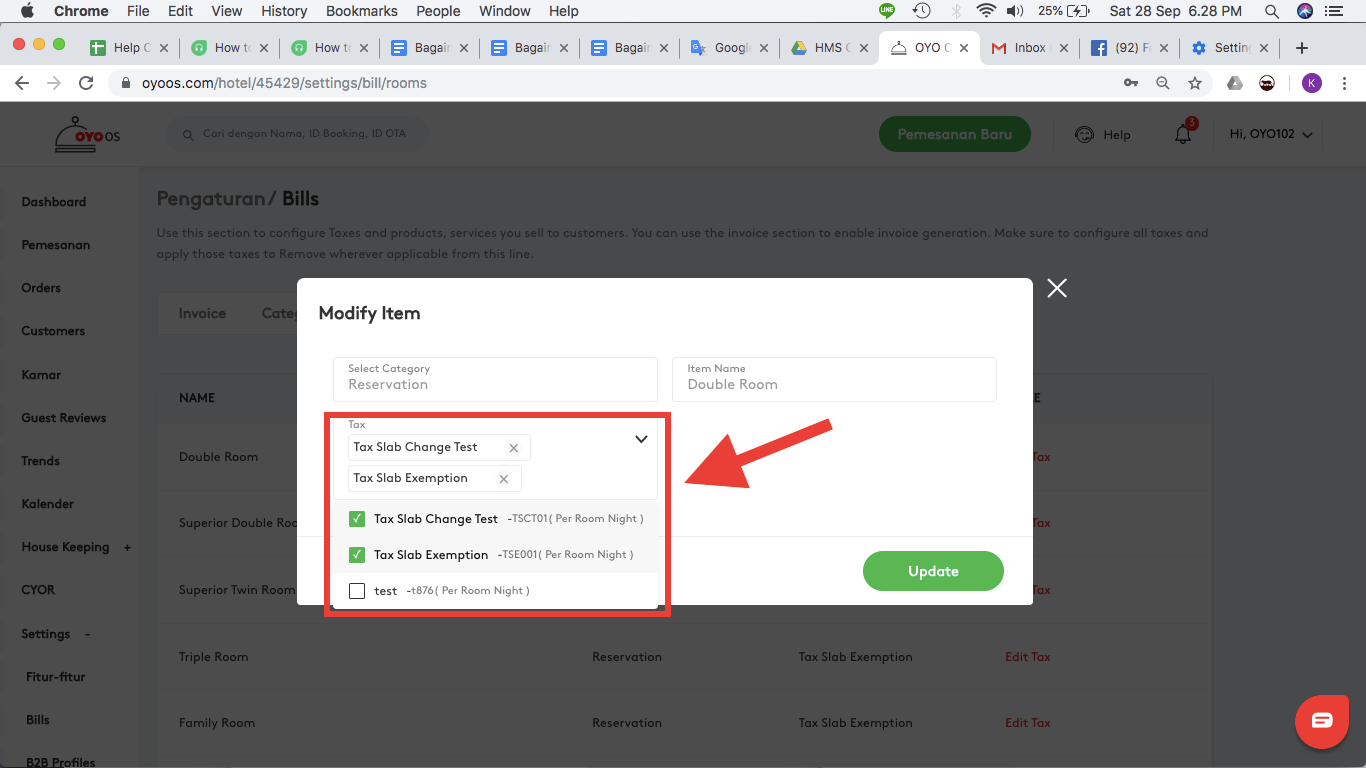Open the notifications bell
The height and width of the screenshot is (768, 1366).
click(1183, 134)
